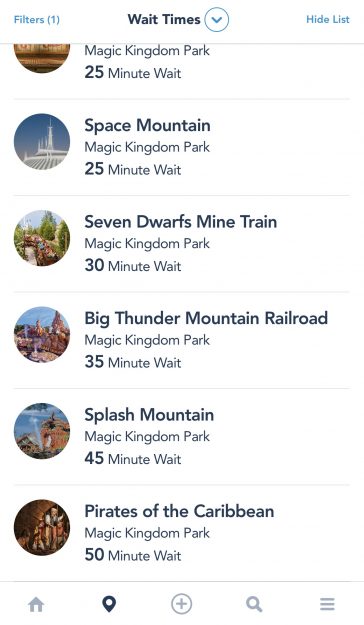Select the map pin location icon
364x625 pixels.
109,604
